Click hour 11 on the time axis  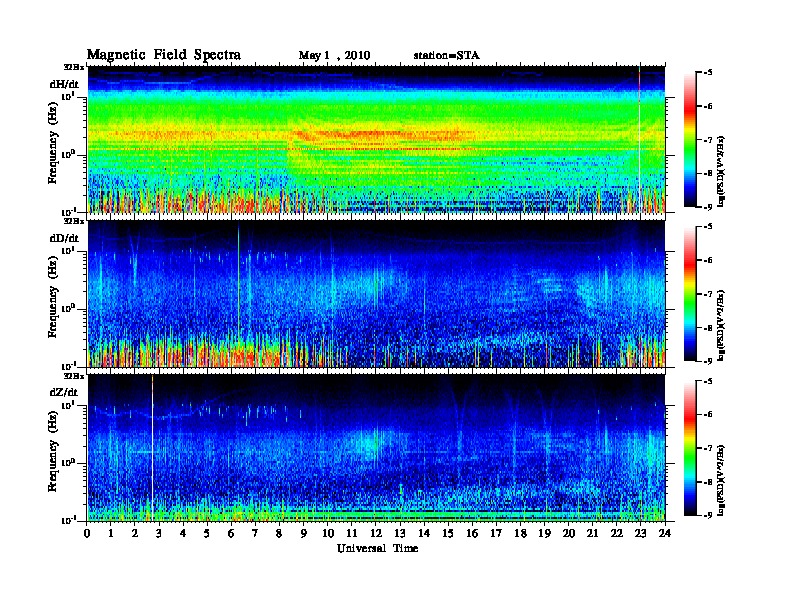click(352, 534)
